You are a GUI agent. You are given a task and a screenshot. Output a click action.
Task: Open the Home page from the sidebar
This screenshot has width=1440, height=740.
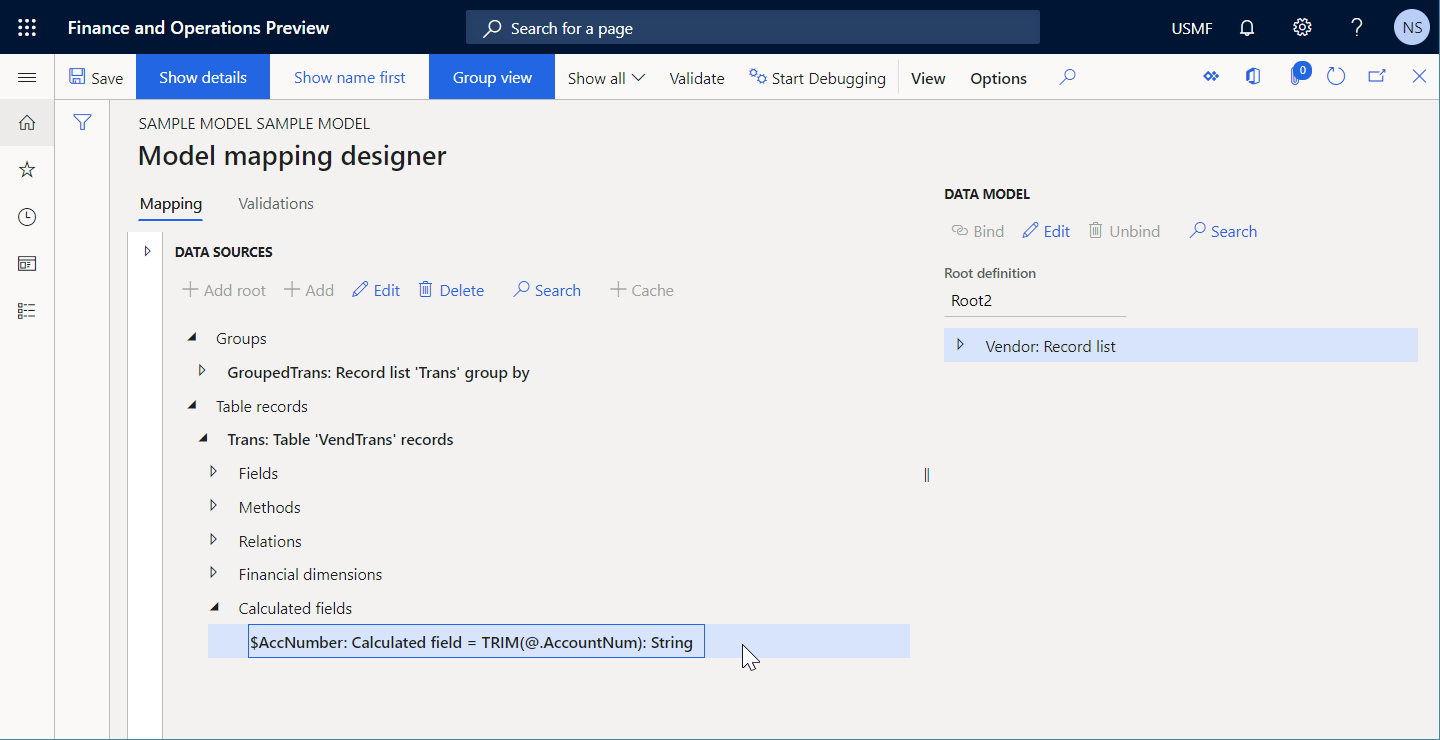[27, 122]
